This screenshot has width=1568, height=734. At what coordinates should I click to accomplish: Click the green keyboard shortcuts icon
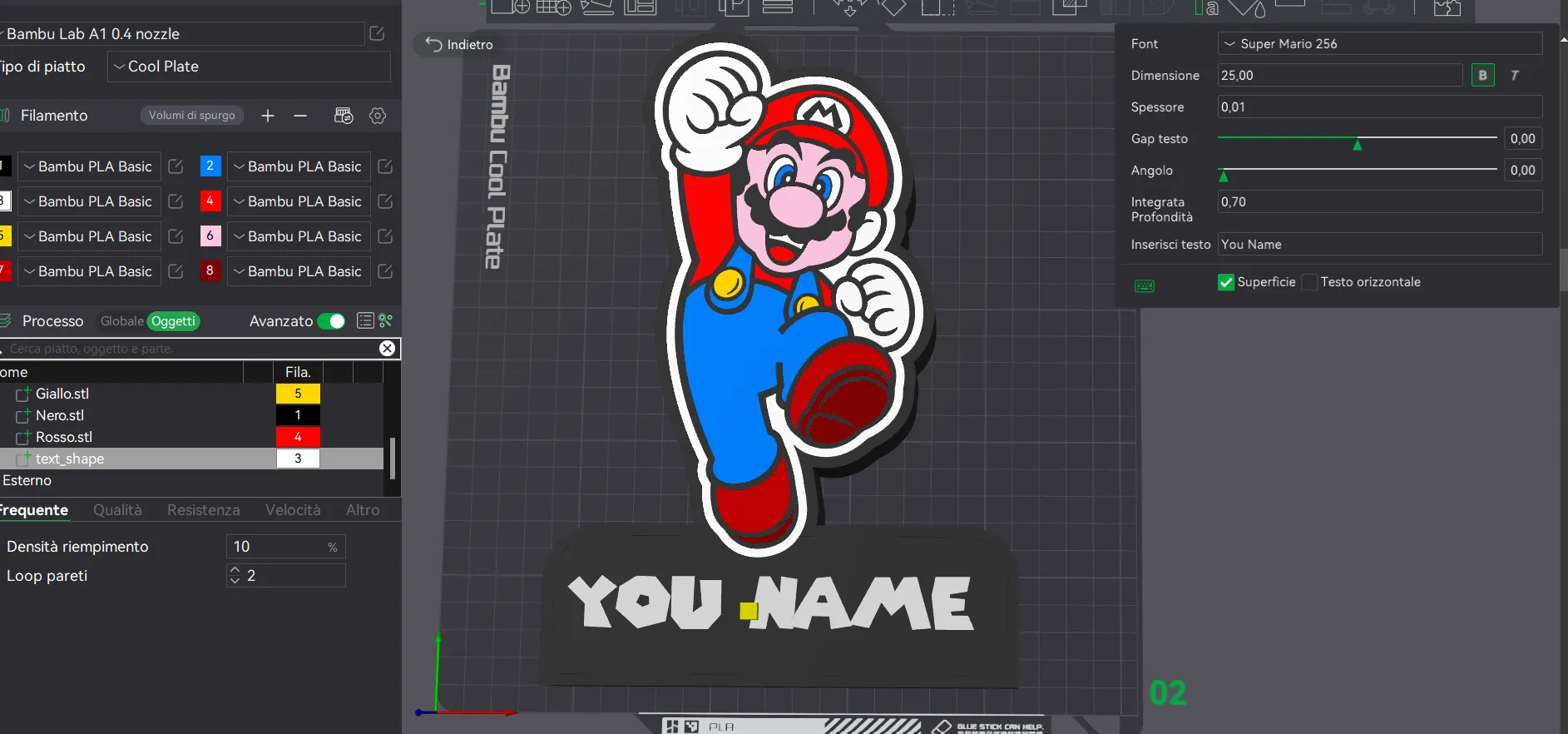[1145, 286]
